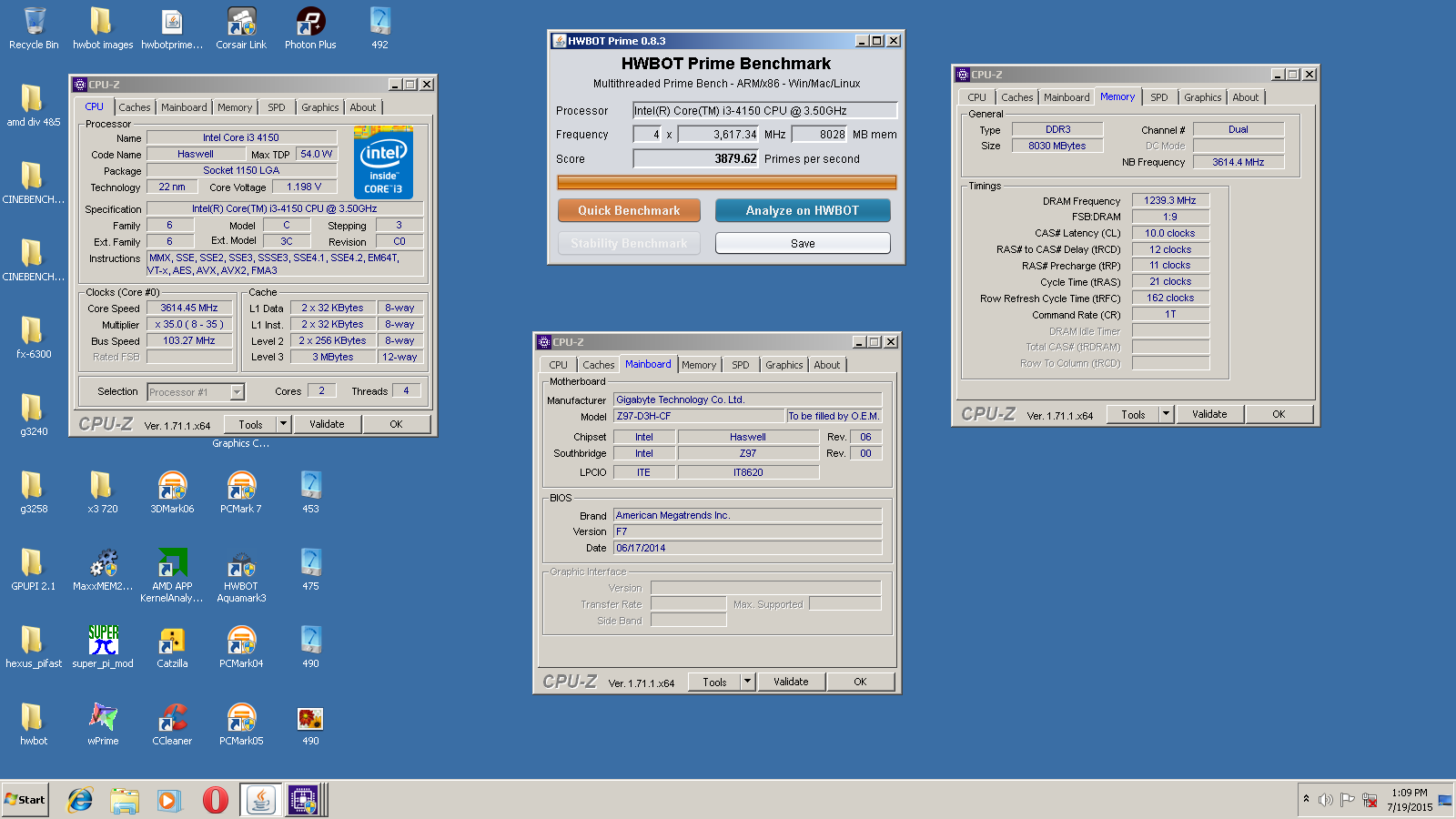The image size is (1456, 819).
Task: Click the Tools button in CPU window
Action: coord(250,424)
